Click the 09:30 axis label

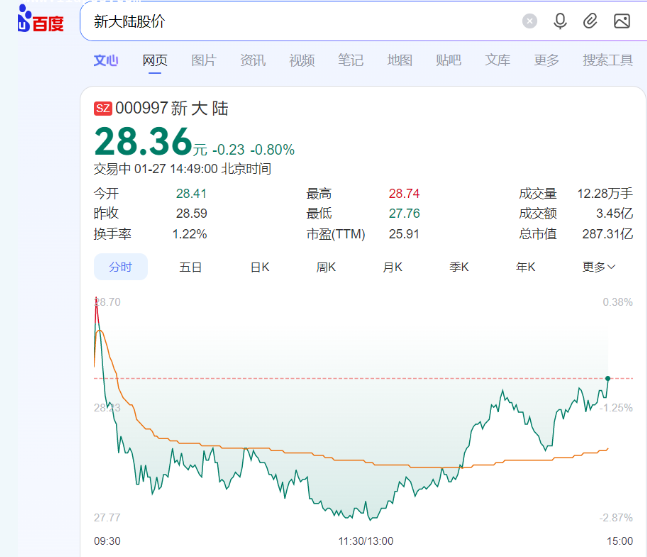[107, 541]
